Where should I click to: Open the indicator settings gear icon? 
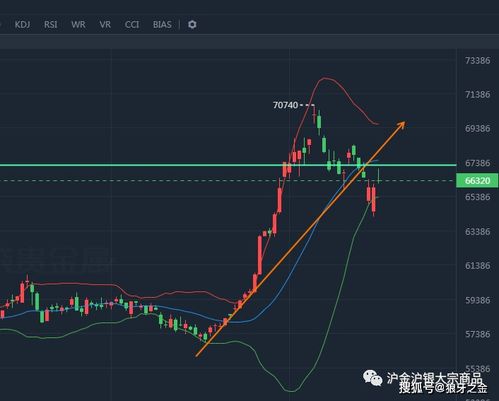192,24
